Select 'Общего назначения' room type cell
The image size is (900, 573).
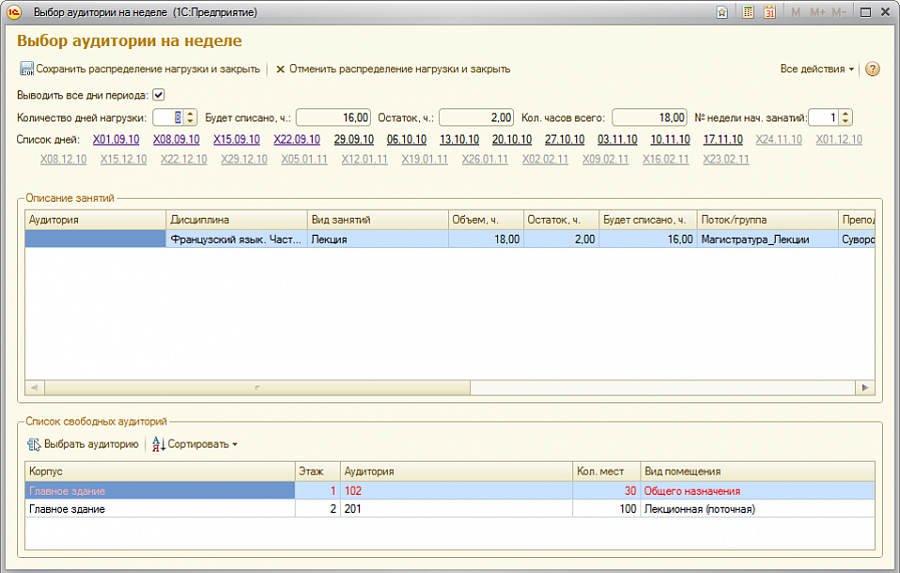pyautogui.click(x=758, y=491)
